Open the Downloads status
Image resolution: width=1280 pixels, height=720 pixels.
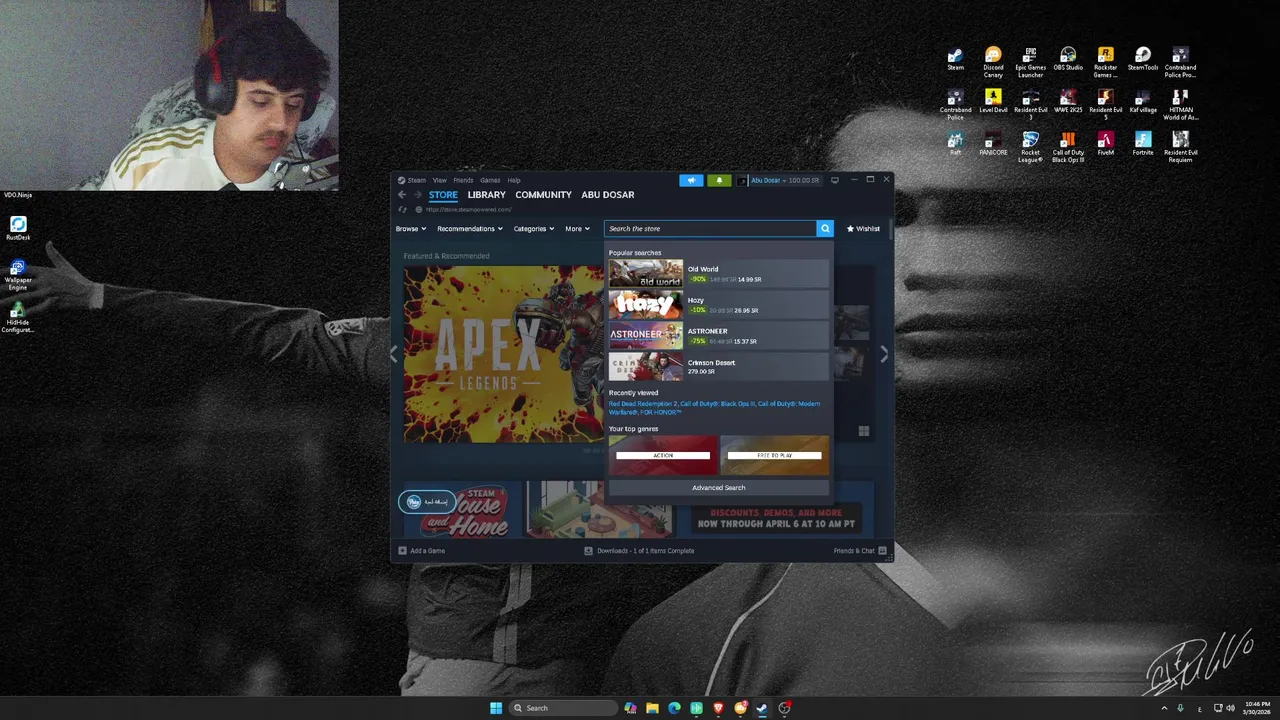[640, 551]
